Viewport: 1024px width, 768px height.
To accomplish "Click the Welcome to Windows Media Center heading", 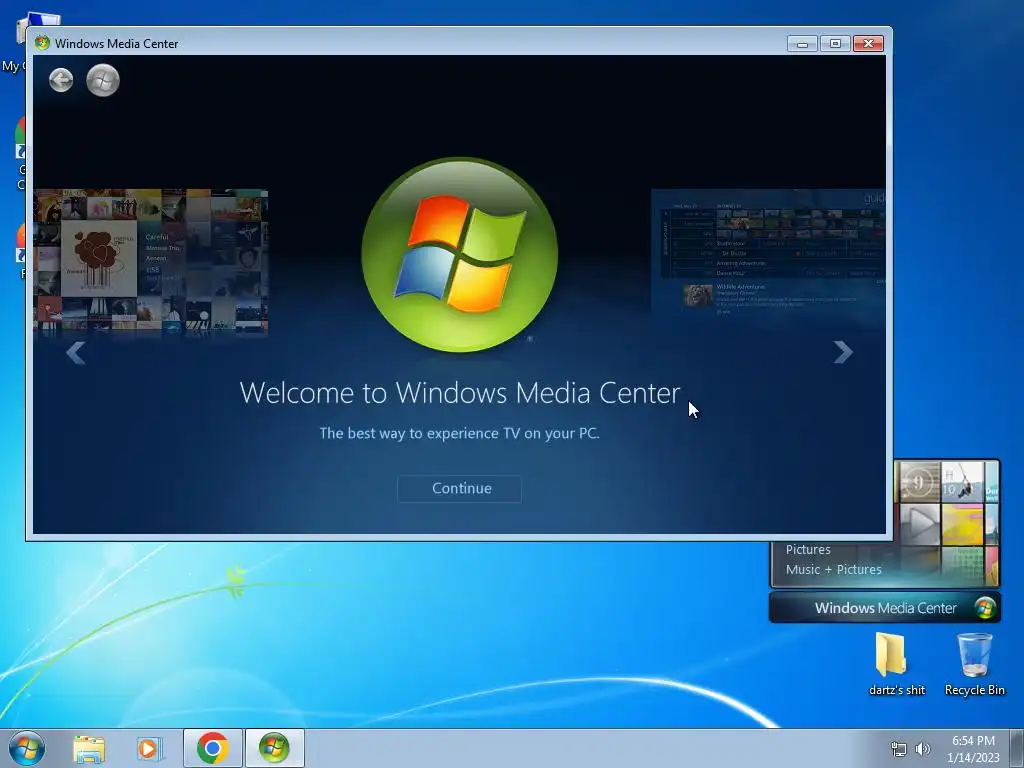I will click(x=460, y=392).
